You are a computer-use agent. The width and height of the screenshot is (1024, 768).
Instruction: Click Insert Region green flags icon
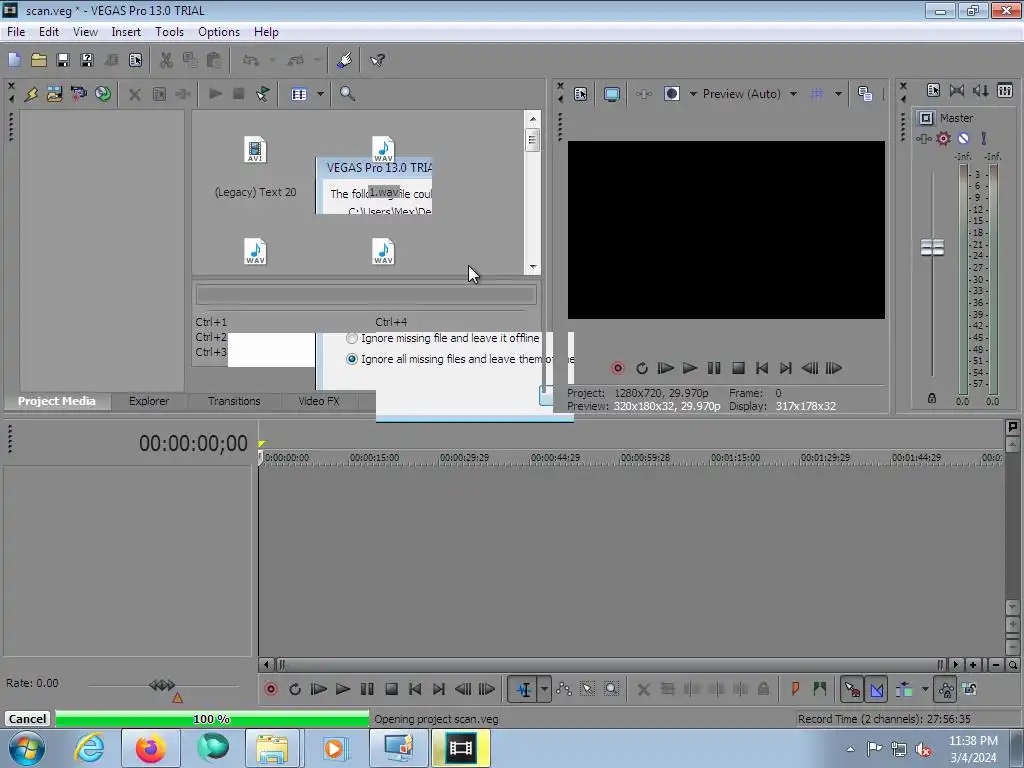820,689
